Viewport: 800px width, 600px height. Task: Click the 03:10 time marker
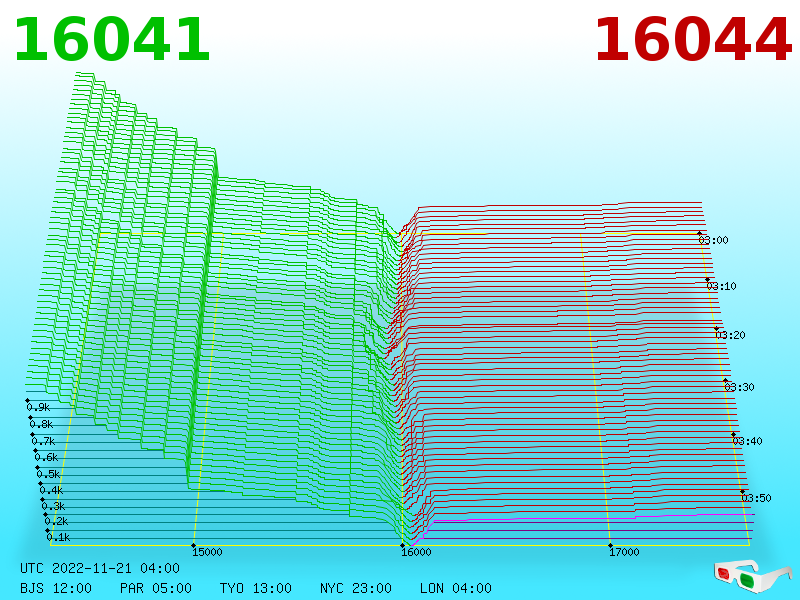coord(721,286)
